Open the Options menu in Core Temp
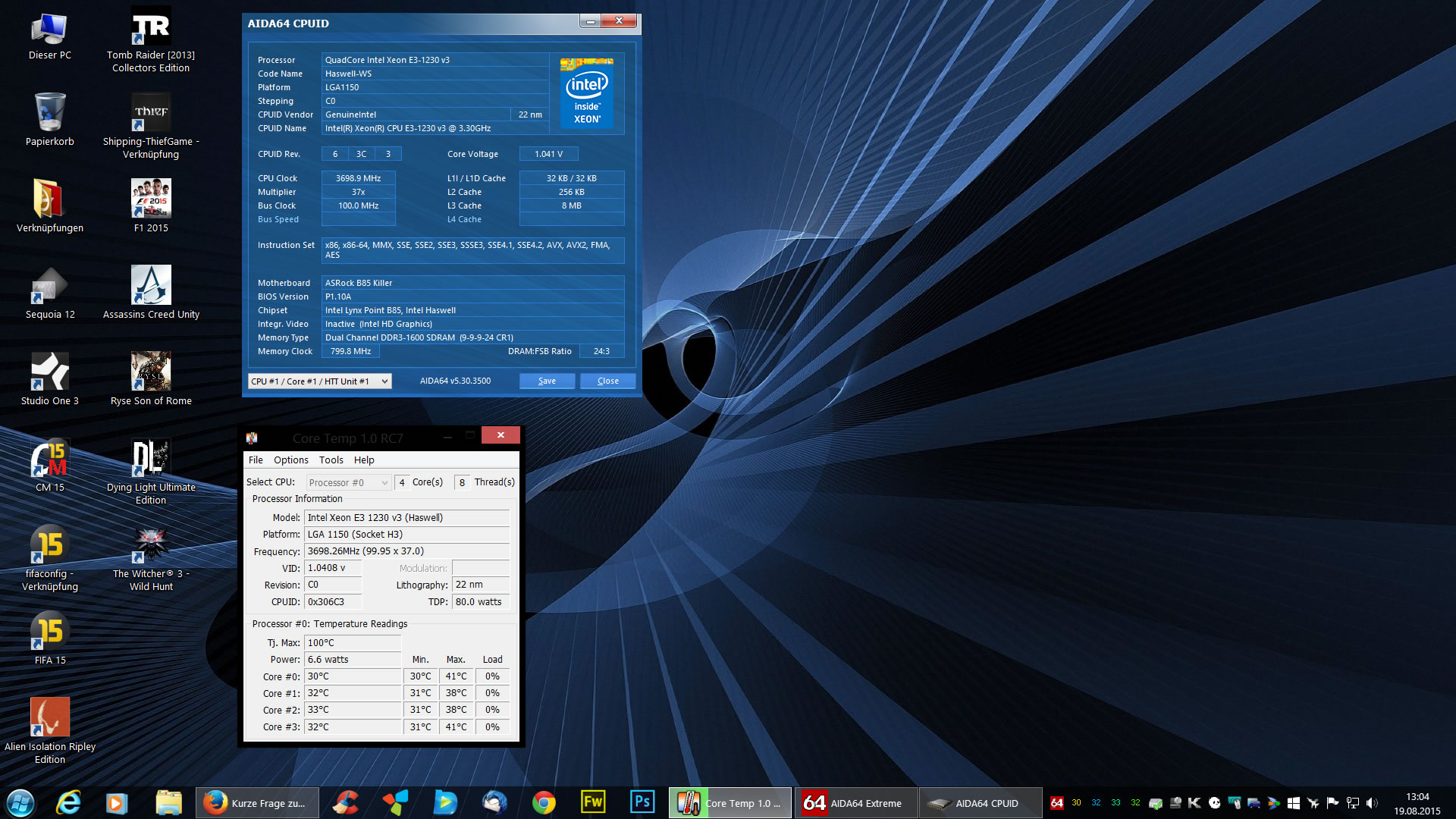Screen dimensions: 1456x819 pos(290,460)
